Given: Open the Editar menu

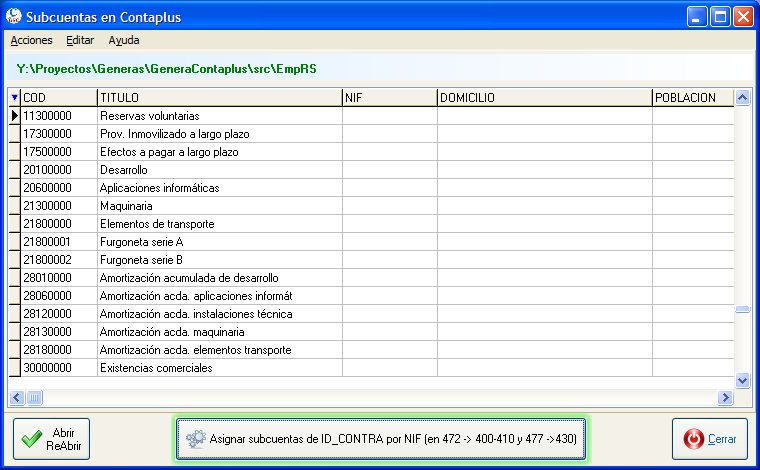Looking at the screenshot, I should (x=80, y=40).
